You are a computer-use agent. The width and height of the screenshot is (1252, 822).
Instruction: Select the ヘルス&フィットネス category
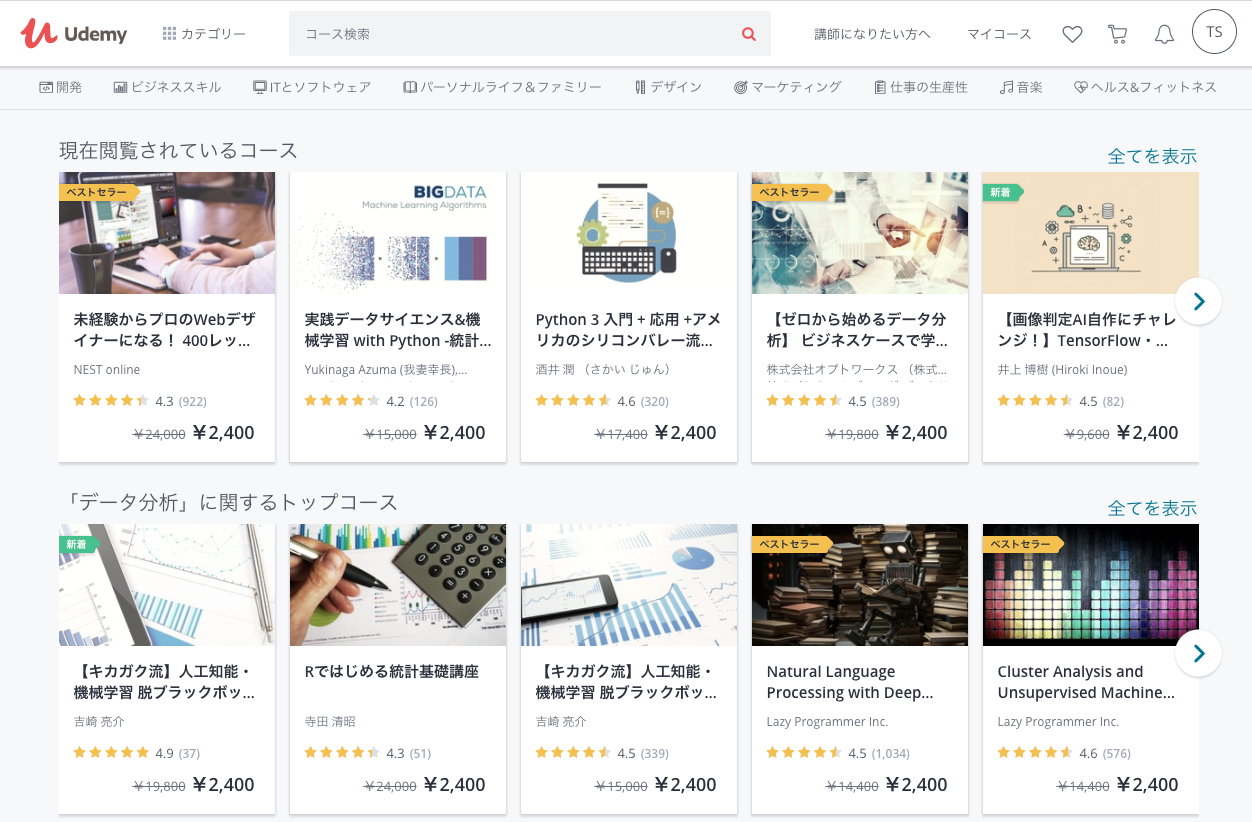1145,87
